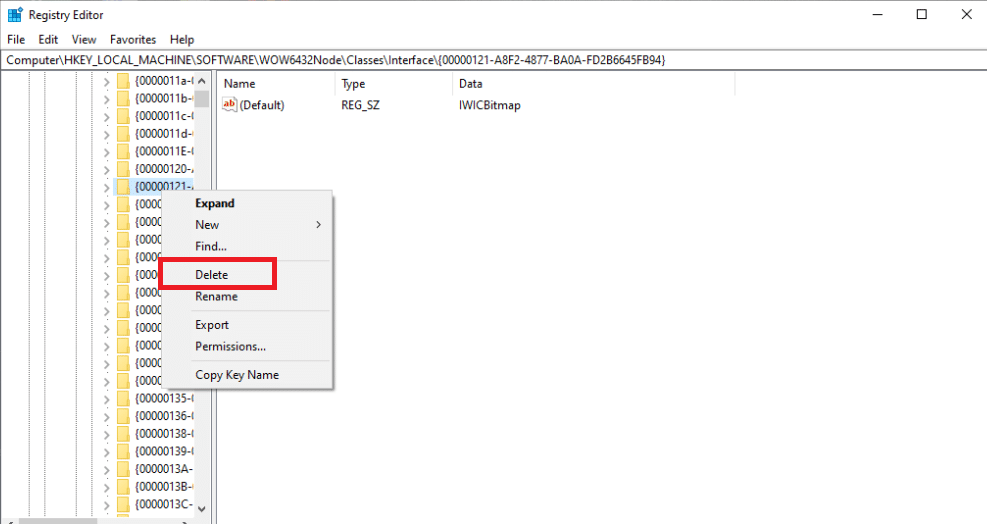Click the folder icon of key {00000136-

(123, 416)
